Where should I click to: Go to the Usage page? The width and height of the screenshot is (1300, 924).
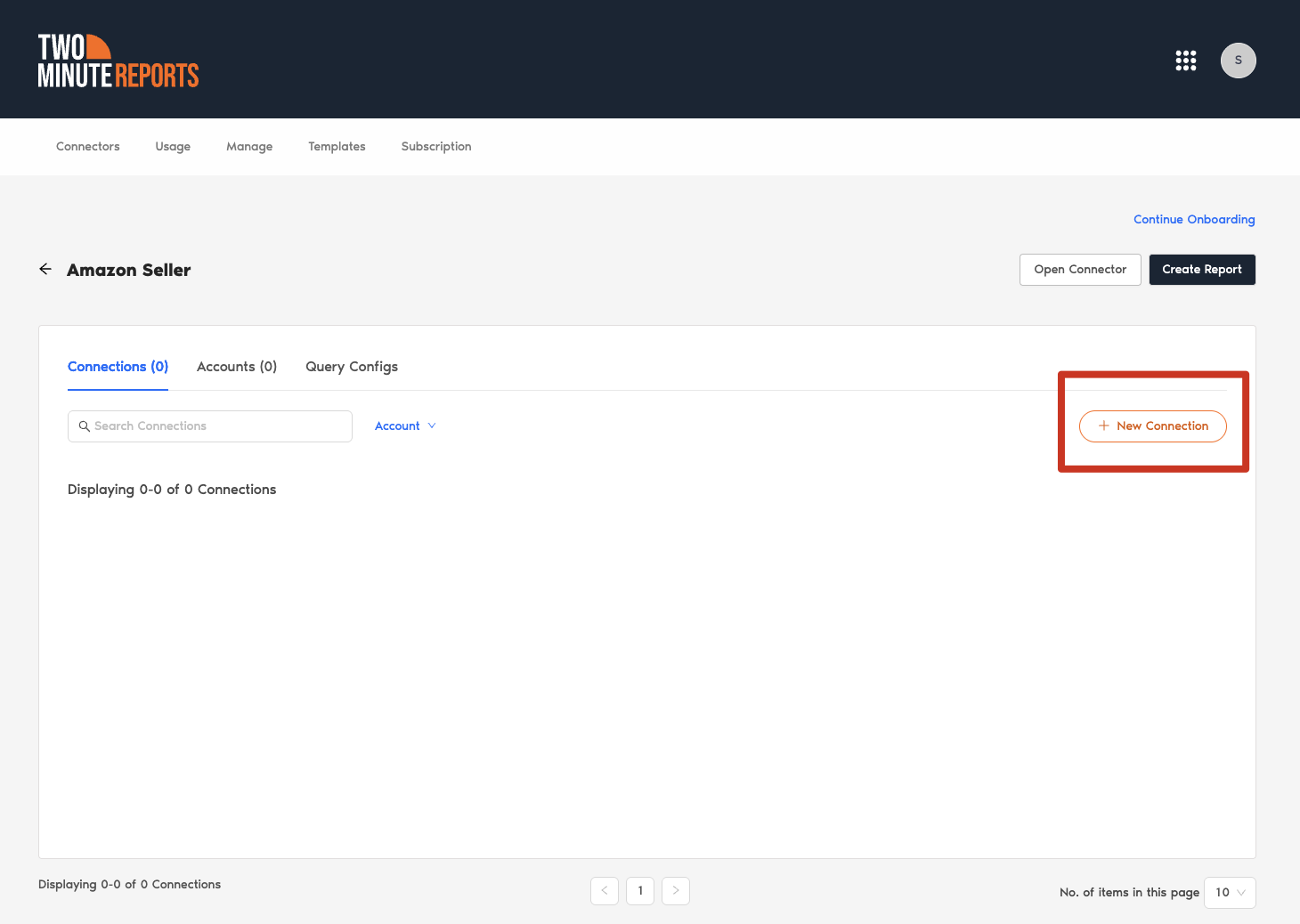pos(173,147)
